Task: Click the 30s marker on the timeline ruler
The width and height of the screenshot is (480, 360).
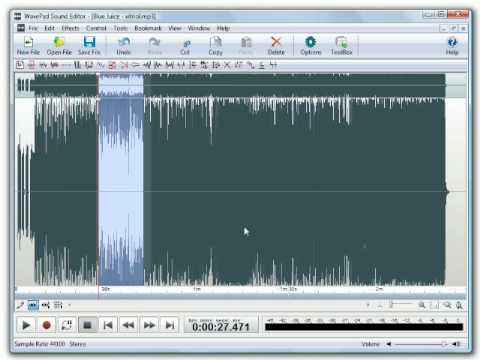Action: click(105, 289)
